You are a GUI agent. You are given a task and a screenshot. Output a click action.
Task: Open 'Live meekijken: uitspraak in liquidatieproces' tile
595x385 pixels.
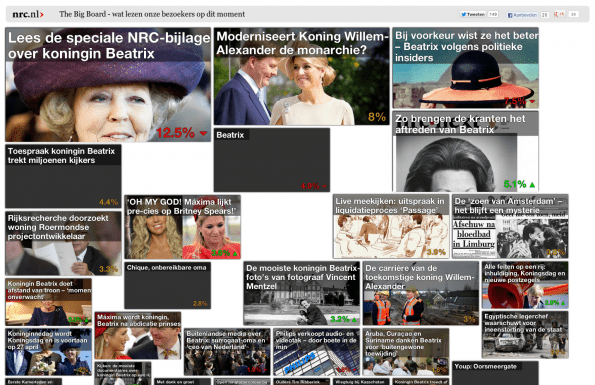pyautogui.click(x=391, y=226)
